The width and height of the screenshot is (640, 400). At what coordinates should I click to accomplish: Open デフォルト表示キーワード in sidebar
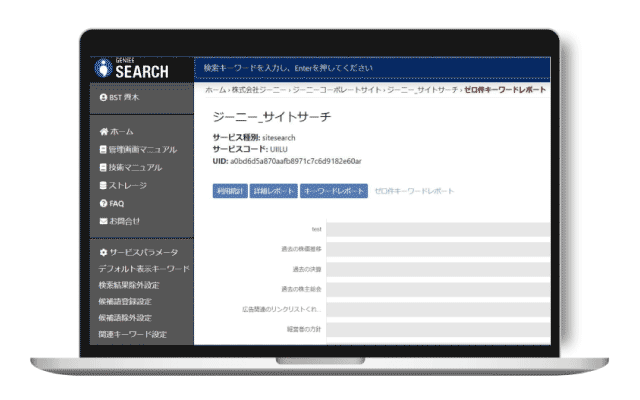(x=144, y=269)
